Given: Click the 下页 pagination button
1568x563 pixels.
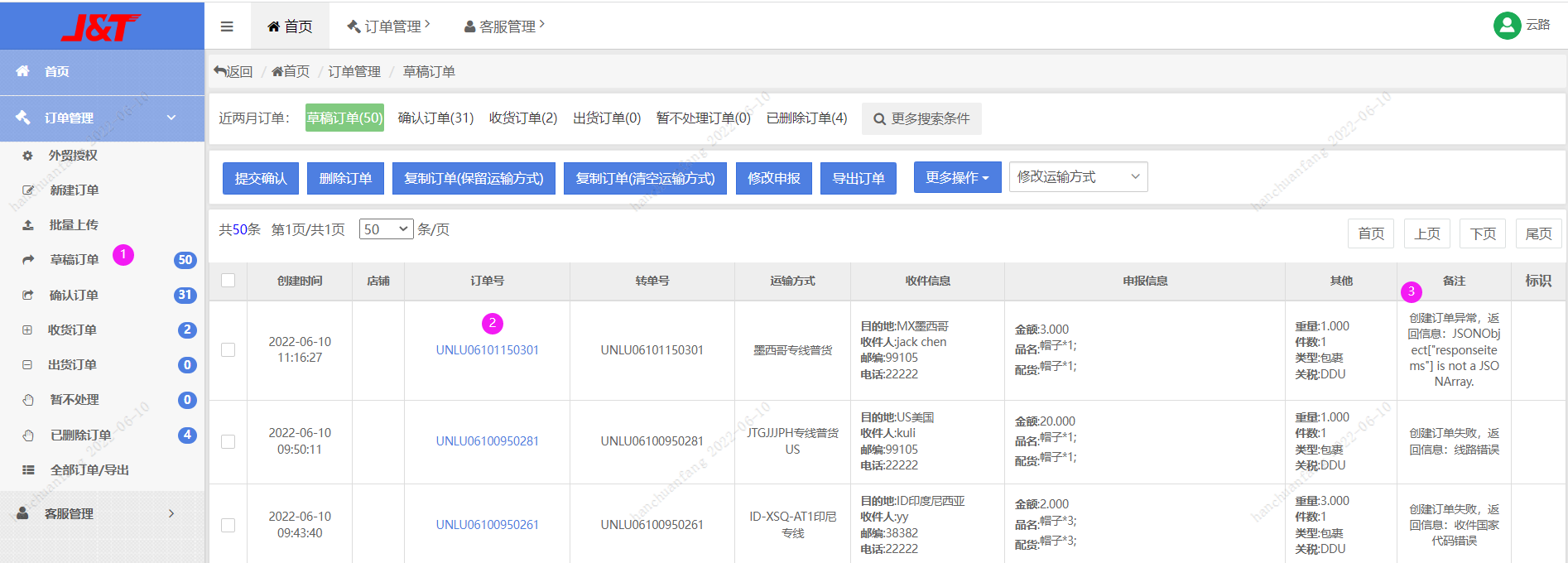Looking at the screenshot, I should coord(1483,233).
